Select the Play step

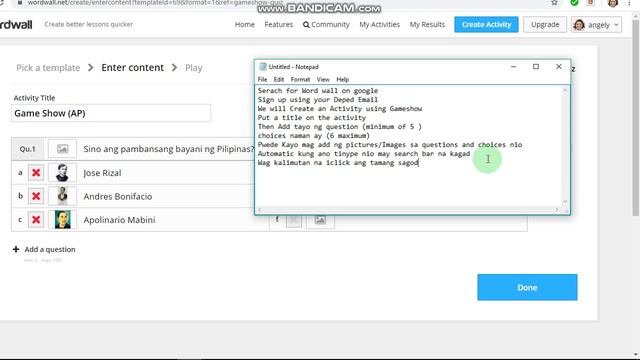click(x=193, y=68)
